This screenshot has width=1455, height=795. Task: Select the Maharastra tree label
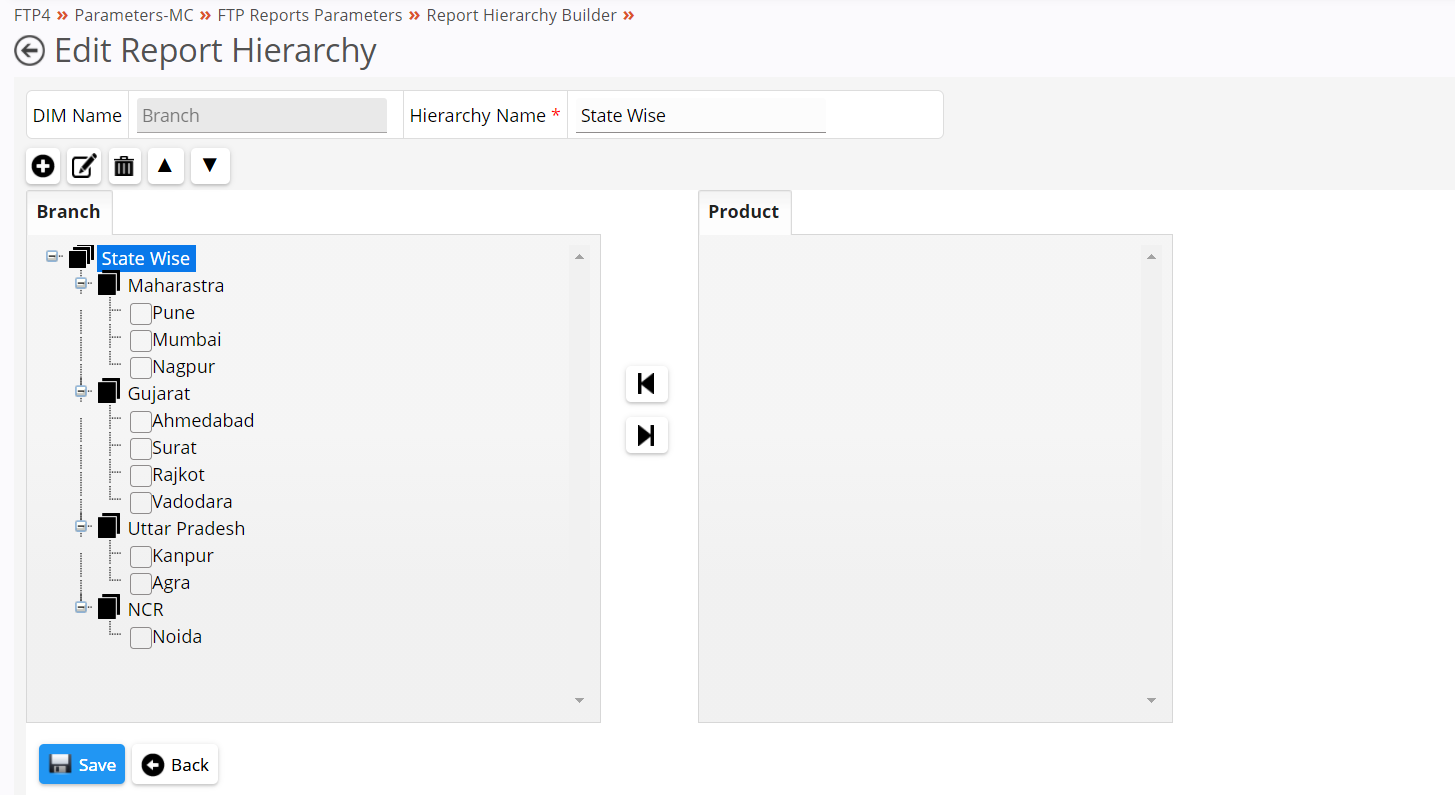[176, 285]
